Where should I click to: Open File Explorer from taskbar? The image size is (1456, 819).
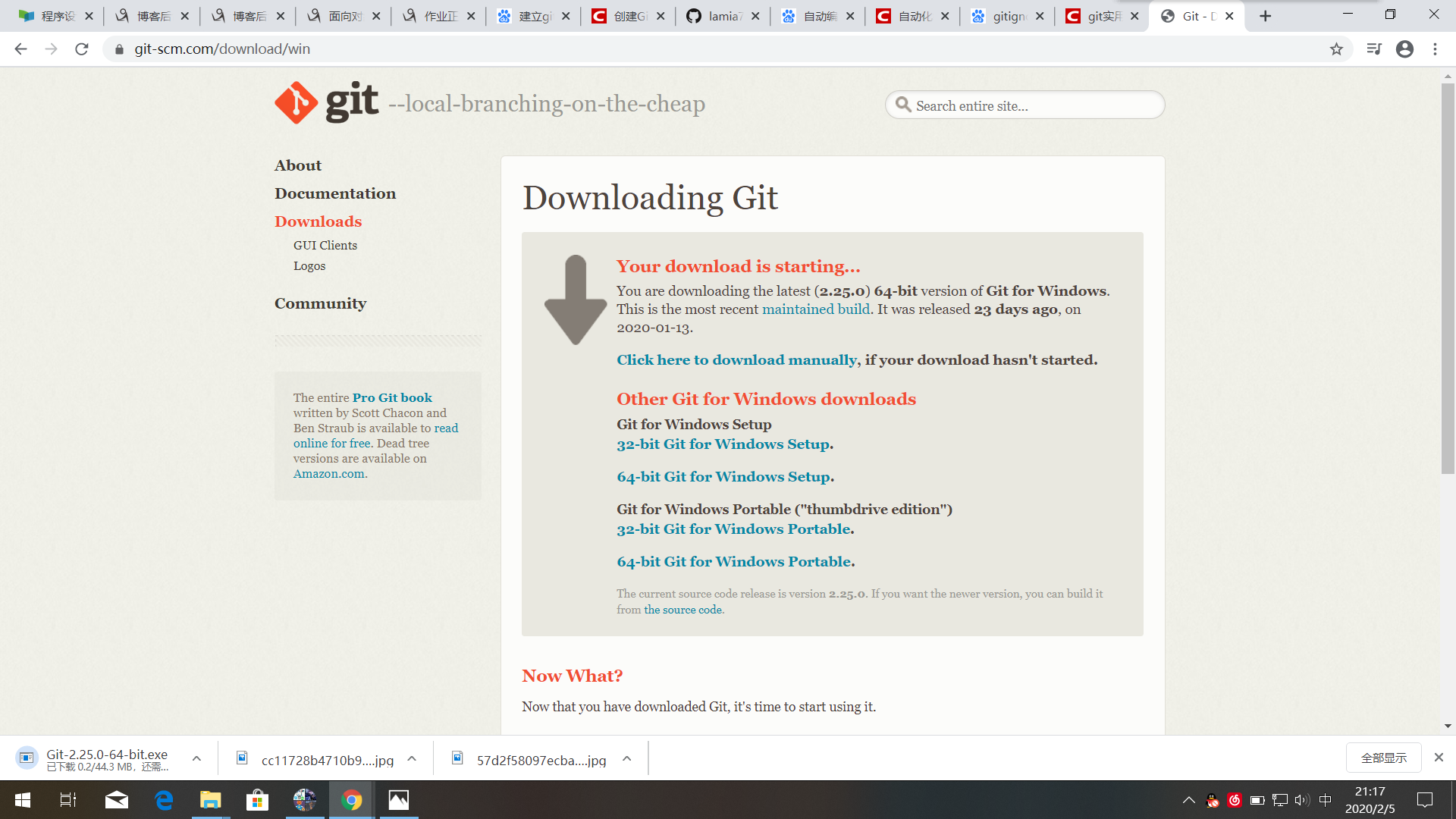[x=210, y=800]
